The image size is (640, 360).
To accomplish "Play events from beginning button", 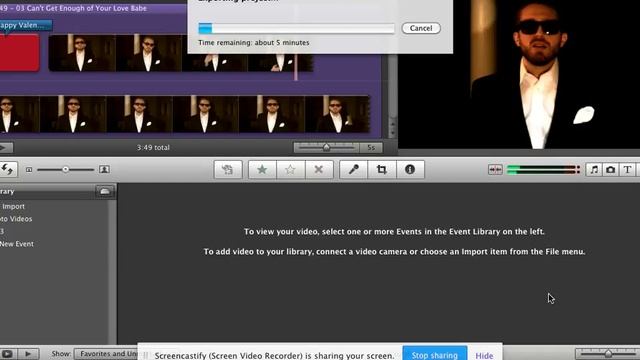I will (x=28, y=353).
